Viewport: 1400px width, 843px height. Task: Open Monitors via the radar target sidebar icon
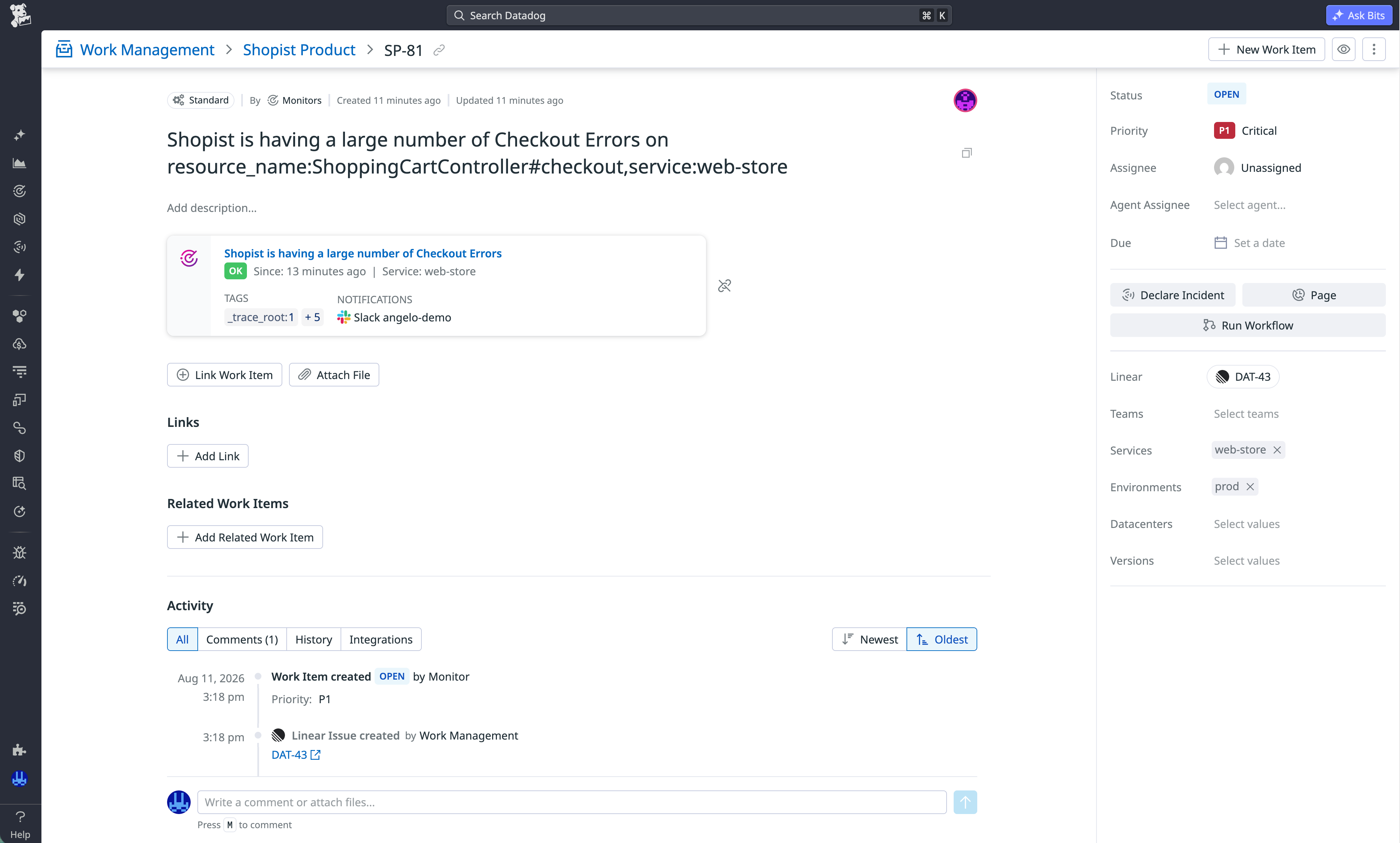point(20,191)
